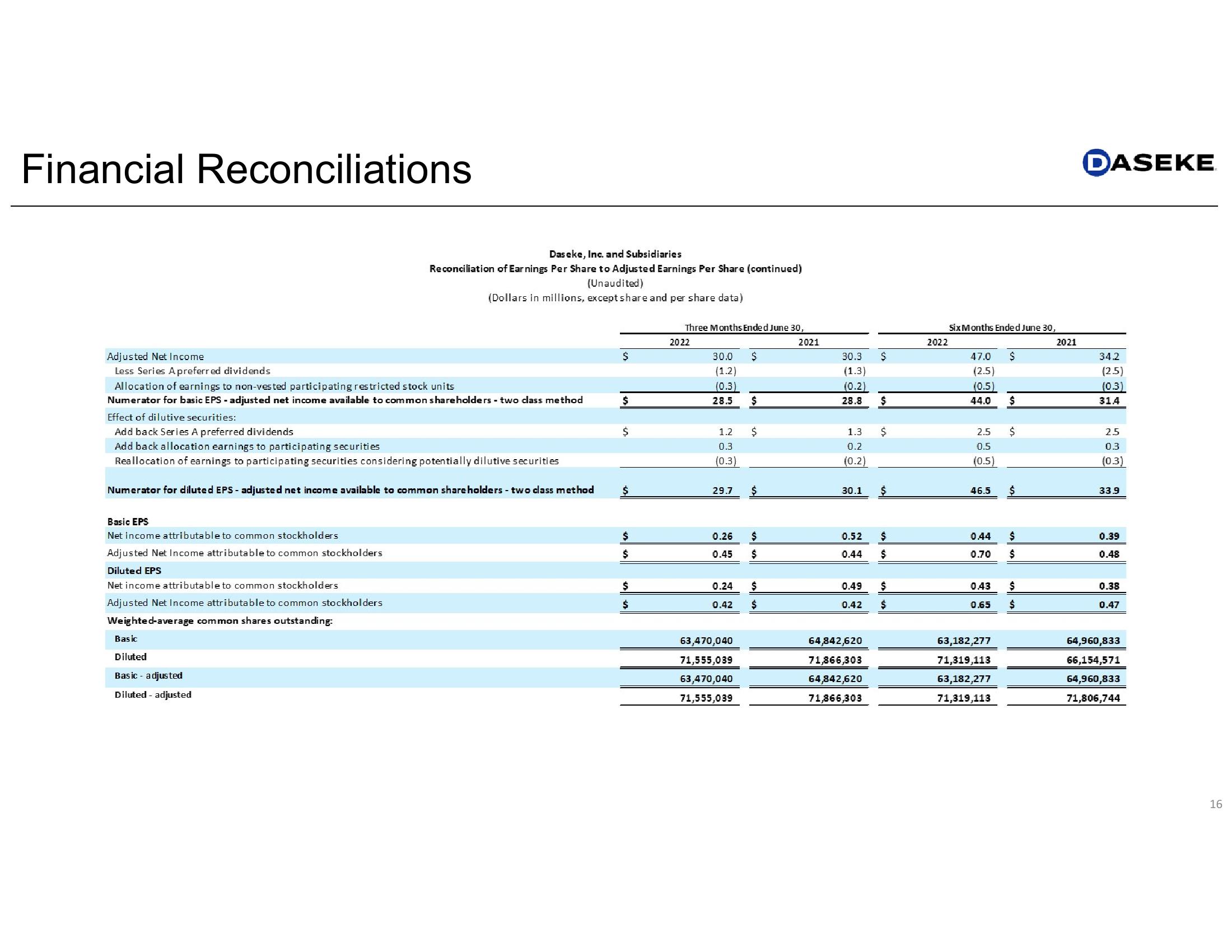1232x952 pixels.
Task: Click the diluted shares value 66,154,571
Action: 1093,660
